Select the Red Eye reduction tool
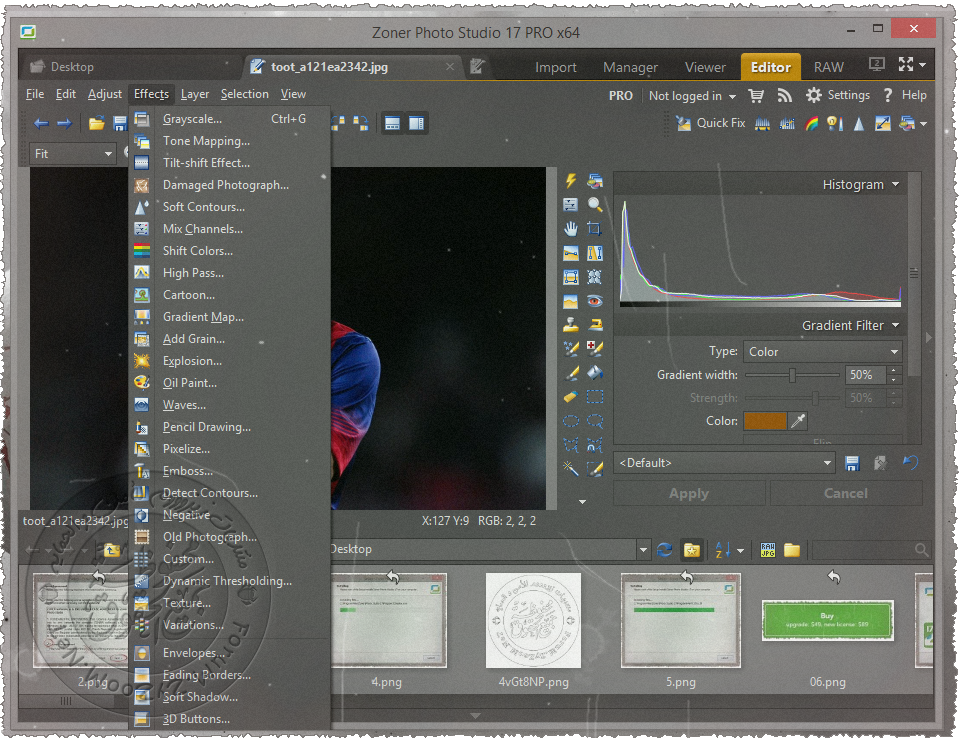 coord(594,301)
